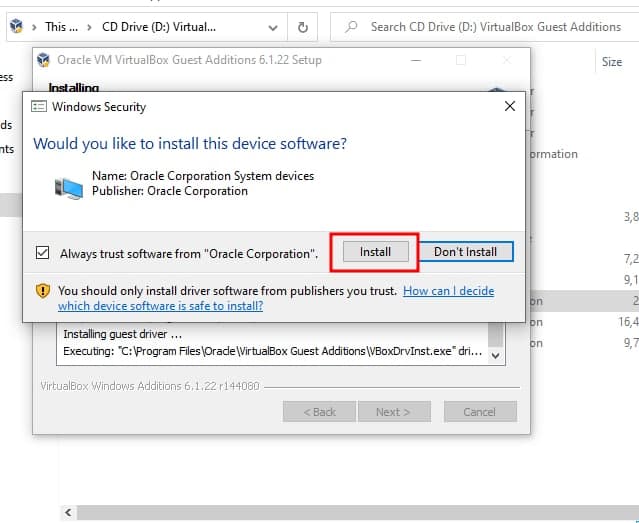Refresh the File Explorer address bar

pyautogui.click(x=303, y=27)
